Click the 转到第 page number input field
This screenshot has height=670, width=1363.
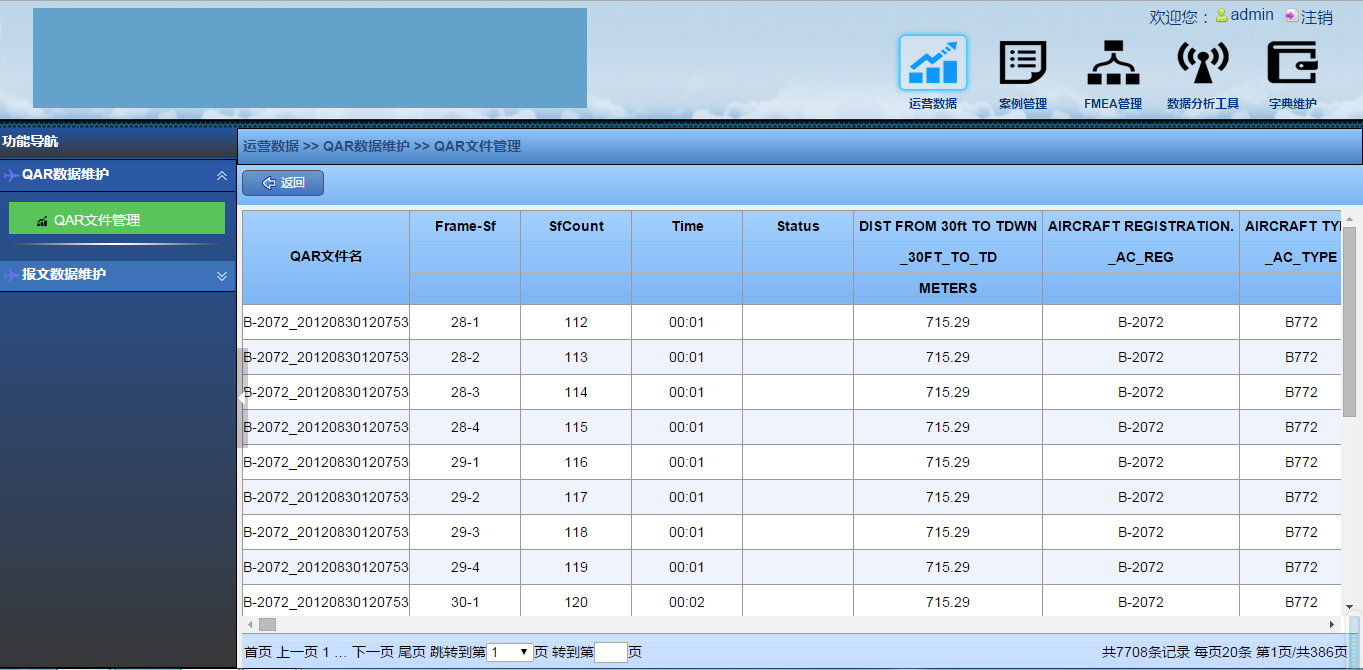[x=610, y=652]
